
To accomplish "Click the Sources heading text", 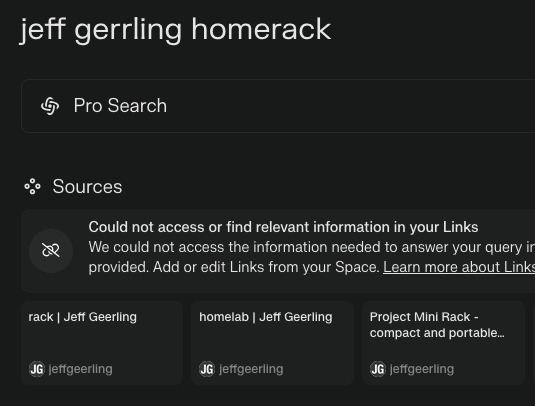I will pos(87,187).
